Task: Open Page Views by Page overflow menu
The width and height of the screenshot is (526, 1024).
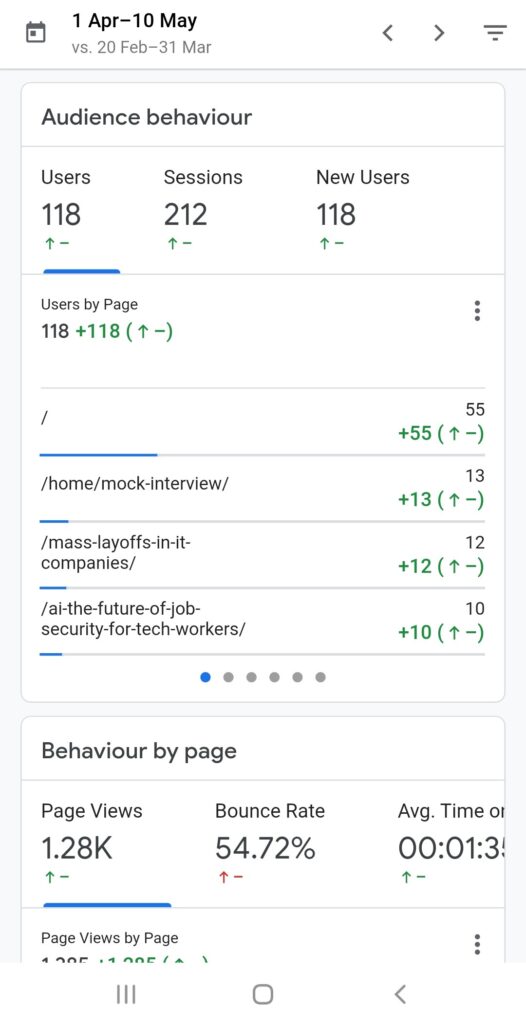Action: click(x=478, y=944)
